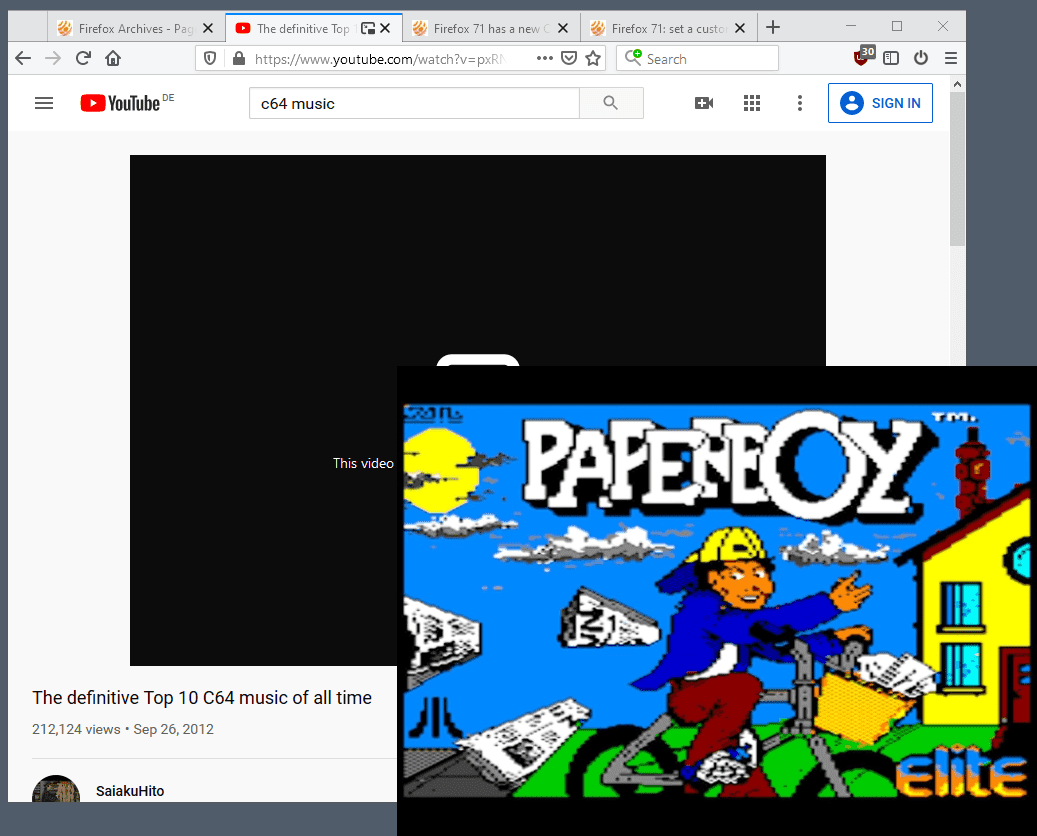The height and width of the screenshot is (836, 1037).
Task: Click the picture-in-picture icon in the tab
Action: click(x=368, y=28)
